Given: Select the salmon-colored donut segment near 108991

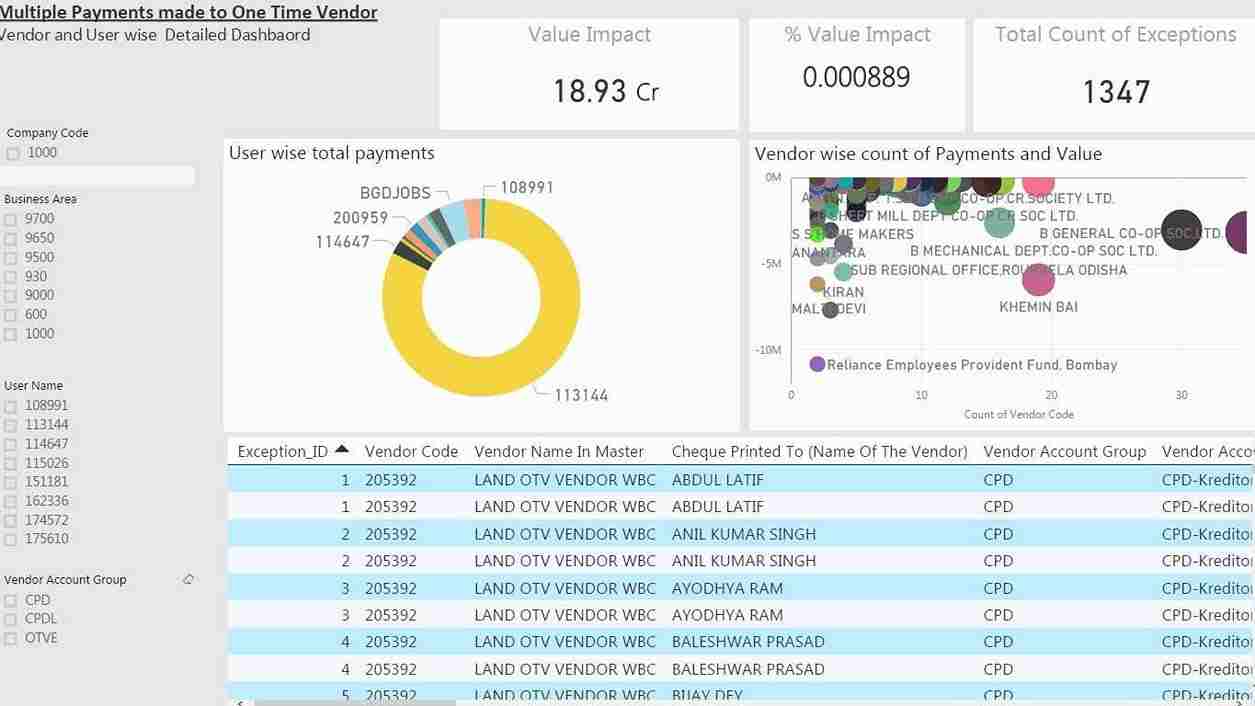Looking at the screenshot, I should point(472,216).
